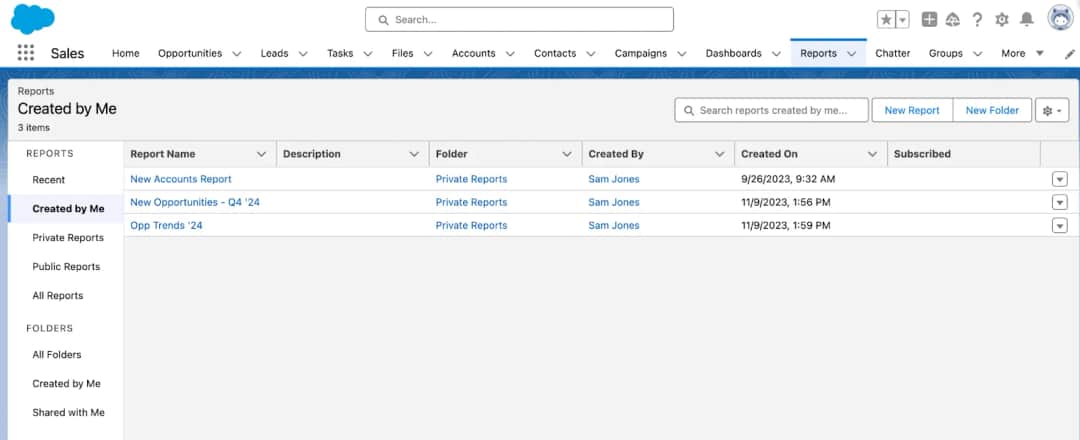Open the Setup gear icon in header
This screenshot has width=1080, height=440.
[1001, 20]
